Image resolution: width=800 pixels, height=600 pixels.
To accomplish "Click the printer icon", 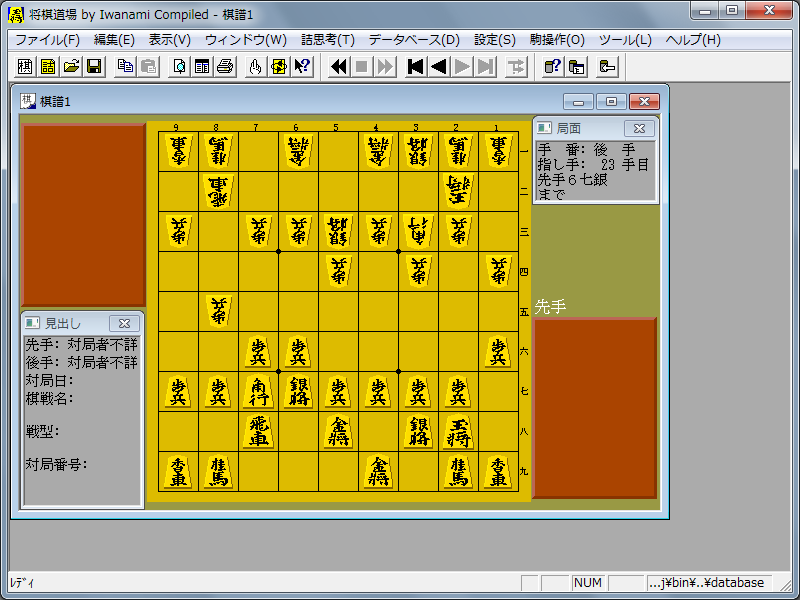I will tap(225, 67).
